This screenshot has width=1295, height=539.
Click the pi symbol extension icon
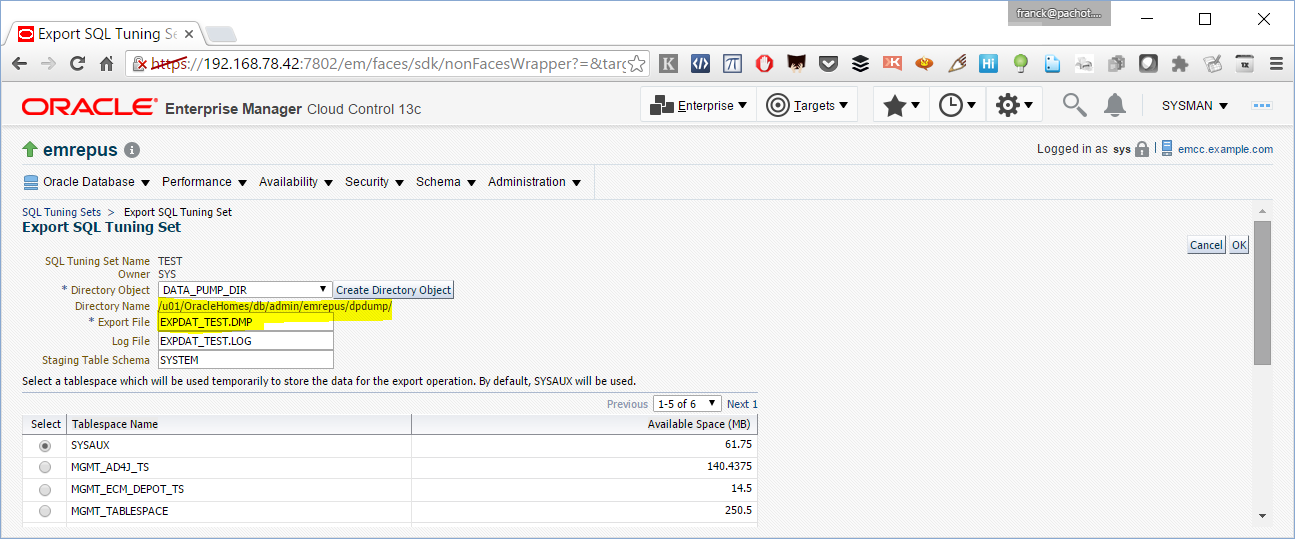(x=733, y=63)
